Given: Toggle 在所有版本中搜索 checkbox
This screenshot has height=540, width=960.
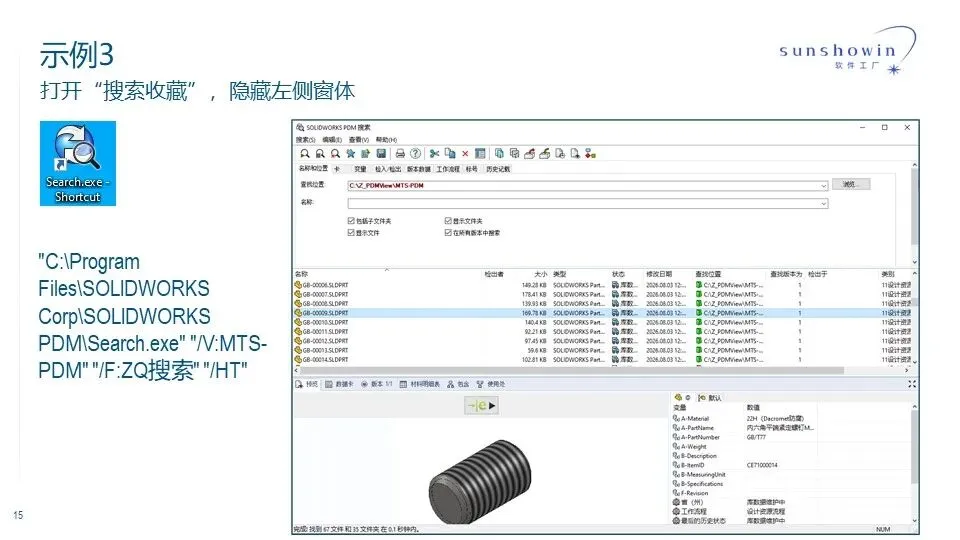Looking at the screenshot, I should [x=448, y=233].
